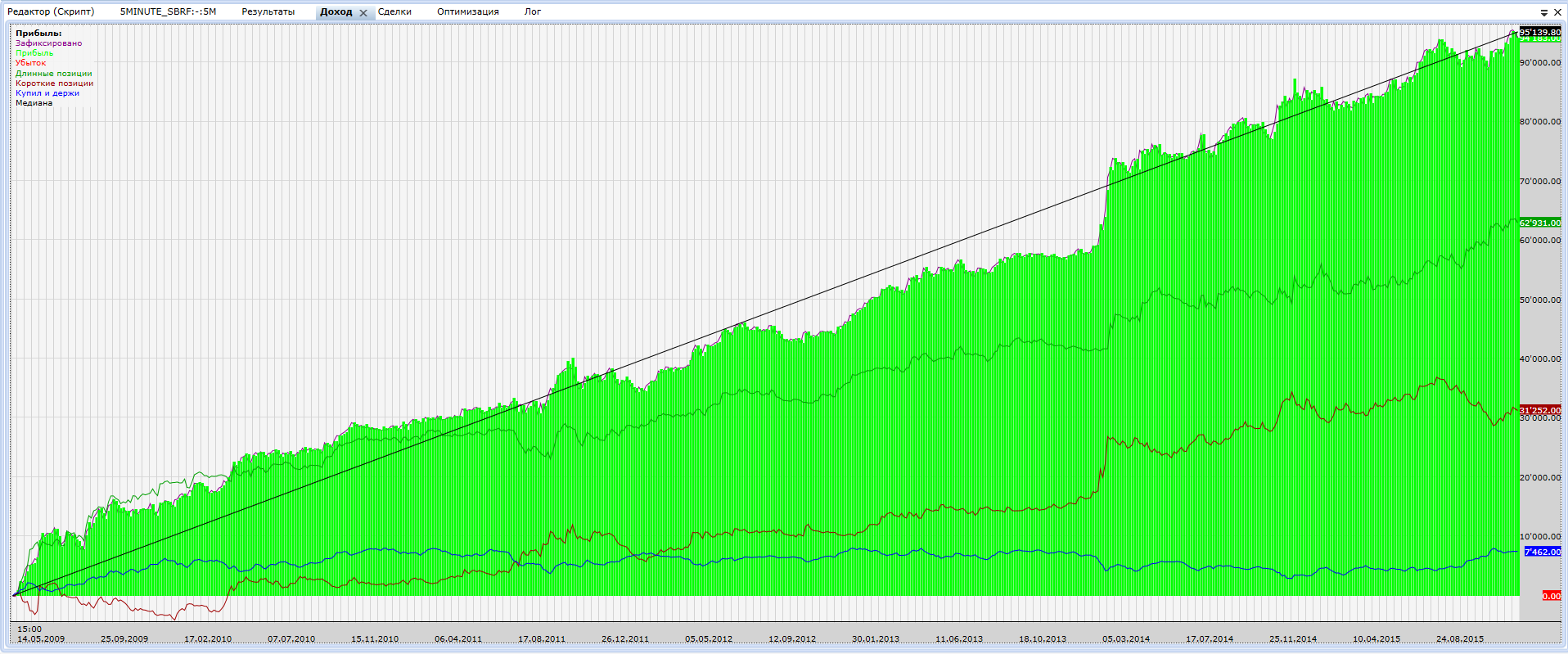The image size is (1568, 654).
Task: Close the document panel with the top-right X
Action: 1557,12
